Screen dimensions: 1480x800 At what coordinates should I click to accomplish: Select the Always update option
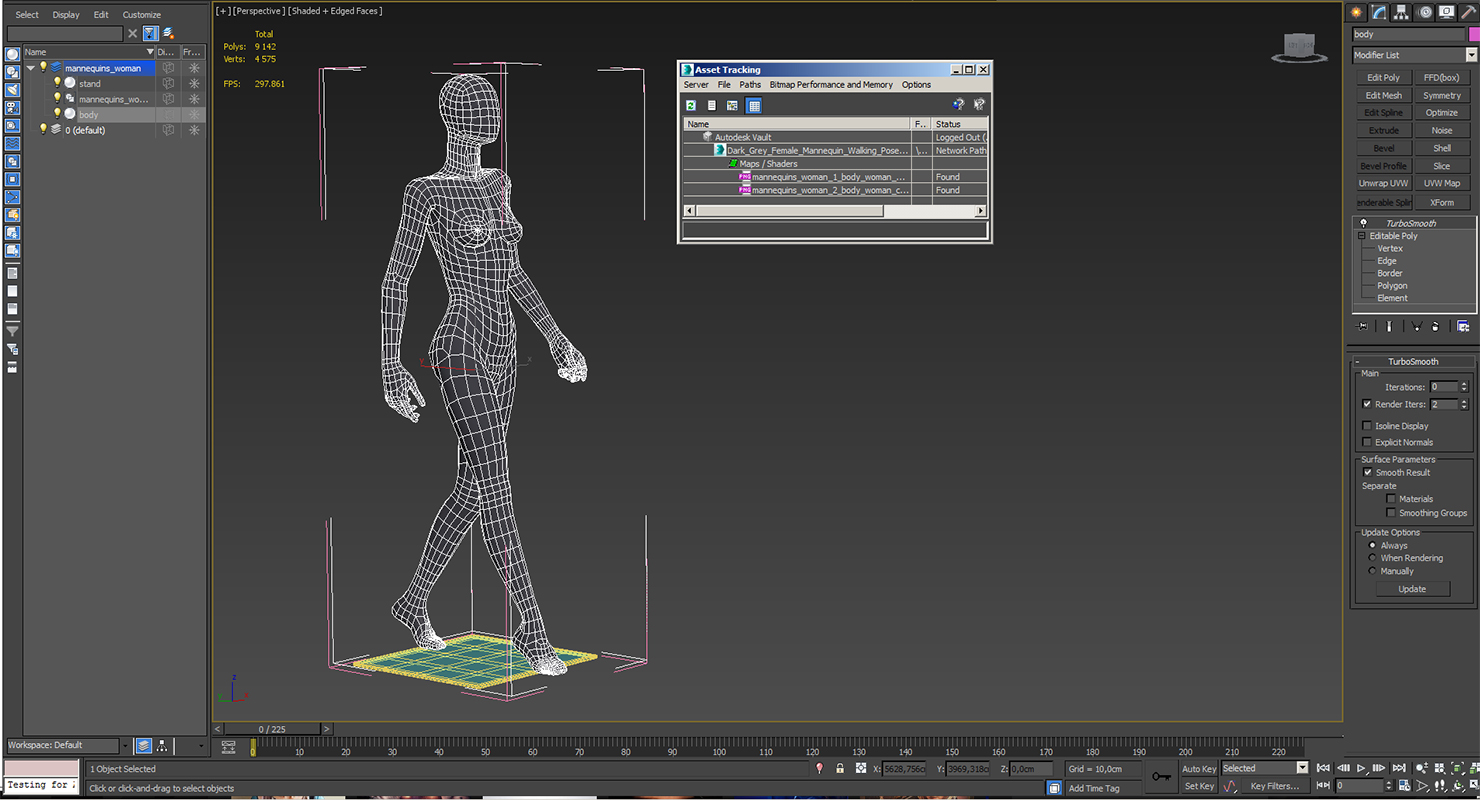[x=1372, y=545]
